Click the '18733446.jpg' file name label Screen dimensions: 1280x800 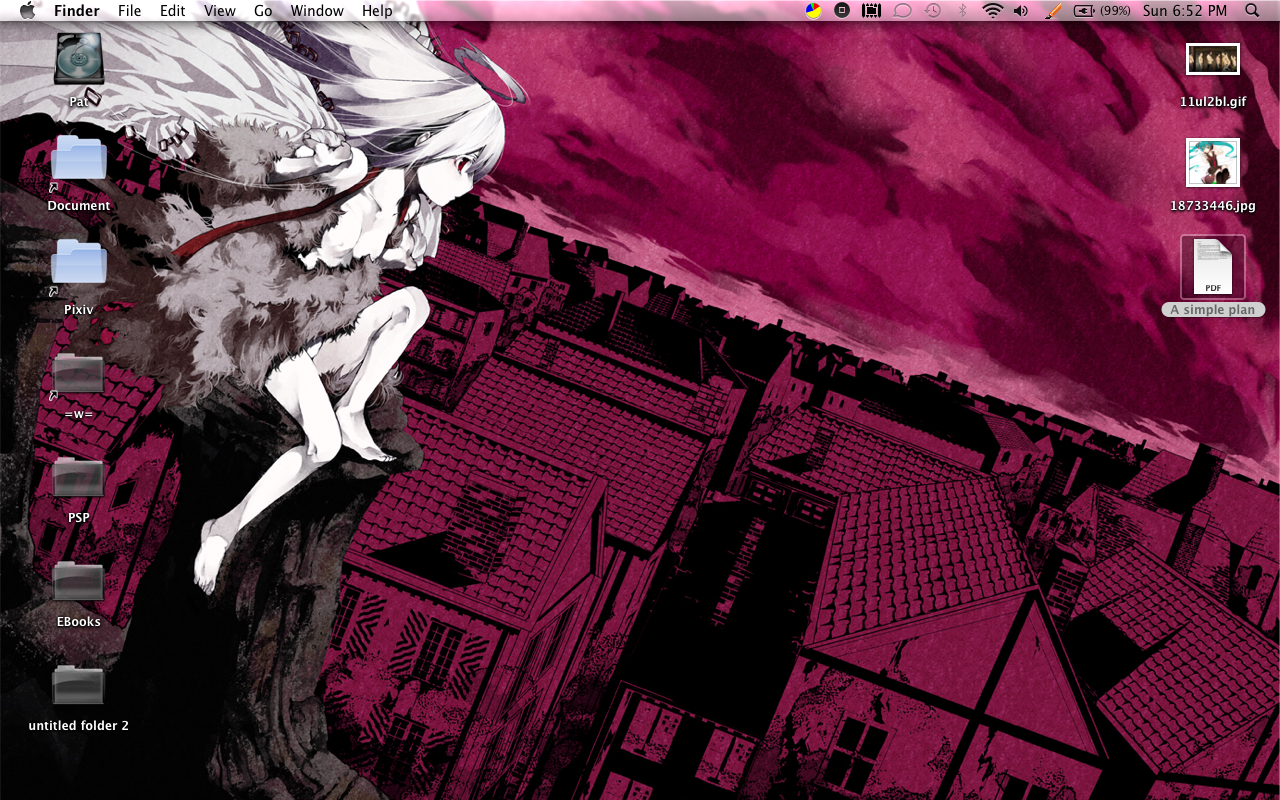[1213, 206]
